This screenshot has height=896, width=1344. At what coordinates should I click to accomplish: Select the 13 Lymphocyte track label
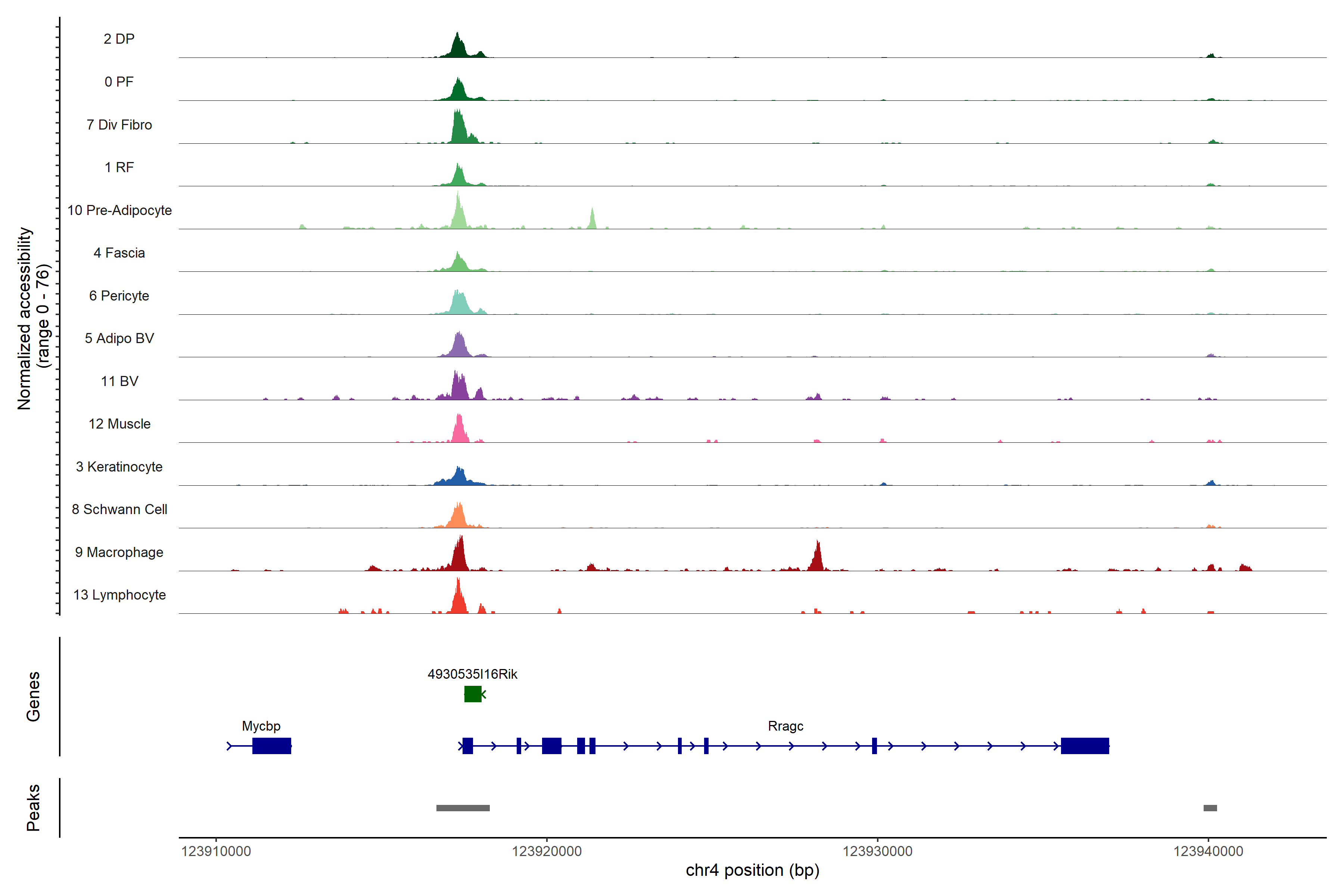coord(119,595)
